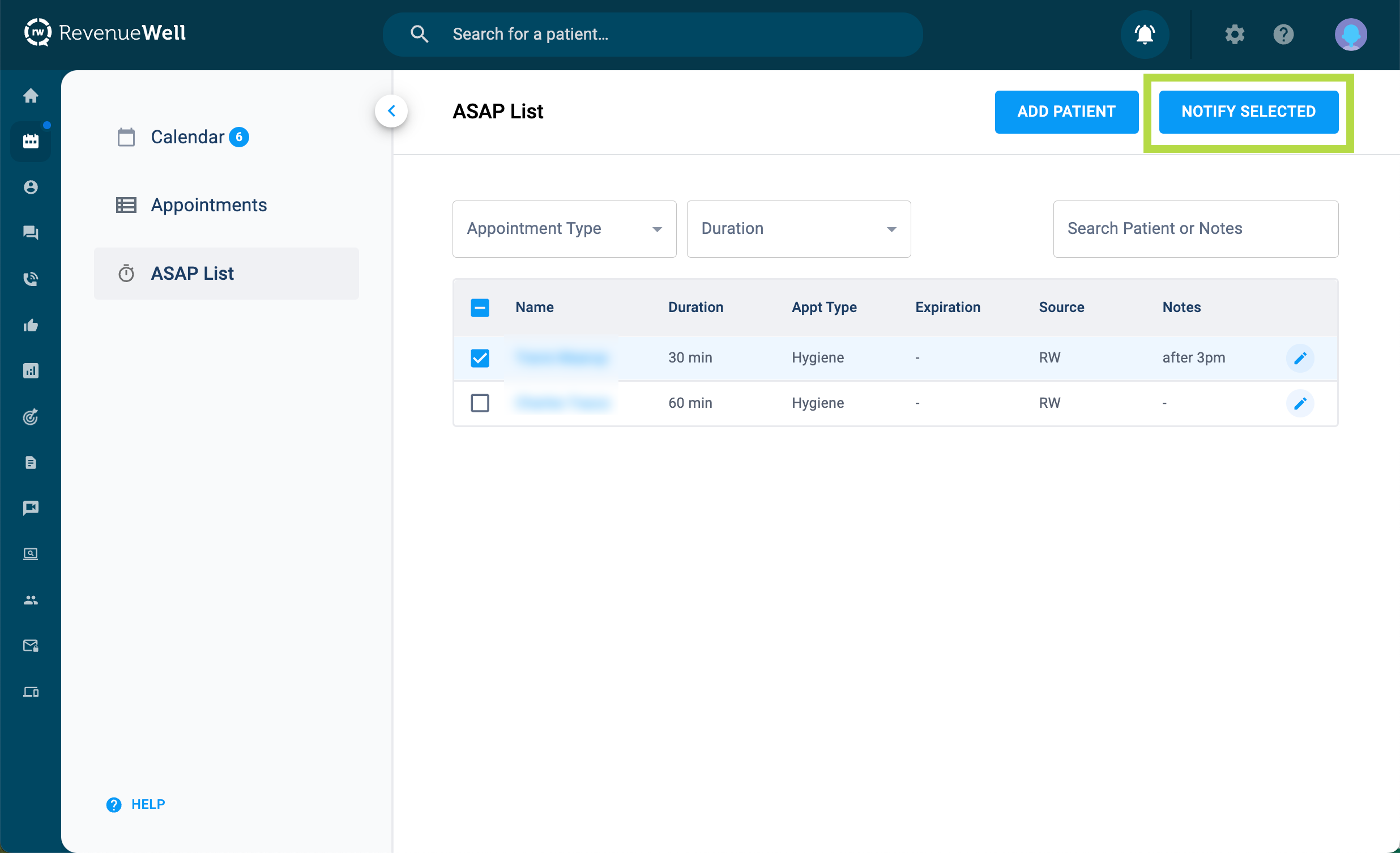Image resolution: width=1400 pixels, height=853 pixels.
Task: Sort by the Duration column header
Action: tap(695, 308)
